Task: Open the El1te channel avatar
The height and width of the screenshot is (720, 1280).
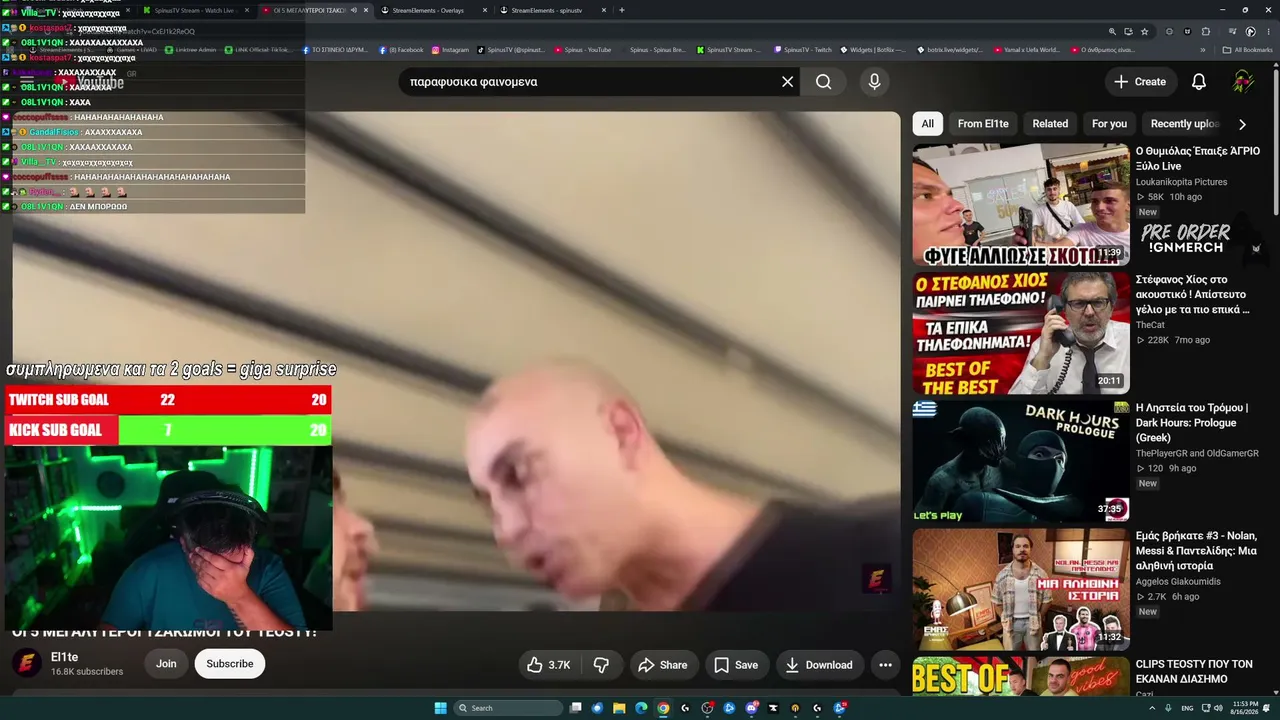Action: [27, 663]
